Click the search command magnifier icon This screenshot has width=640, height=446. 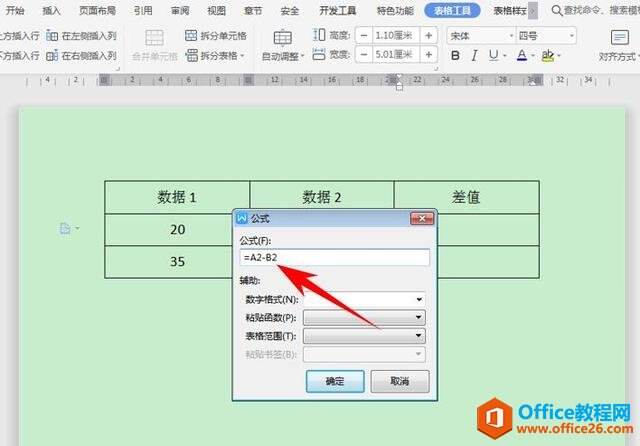tap(557, 10)
